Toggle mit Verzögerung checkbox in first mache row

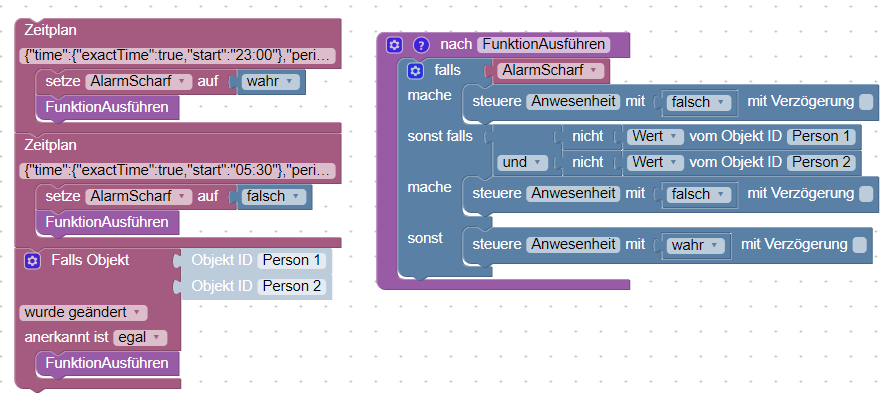click(866, 102)
